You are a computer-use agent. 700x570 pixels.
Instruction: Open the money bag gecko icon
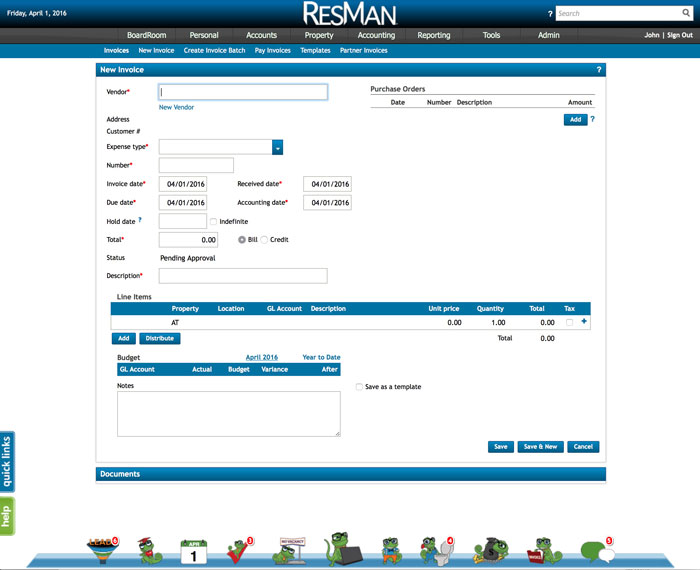[x=490, y=550]
